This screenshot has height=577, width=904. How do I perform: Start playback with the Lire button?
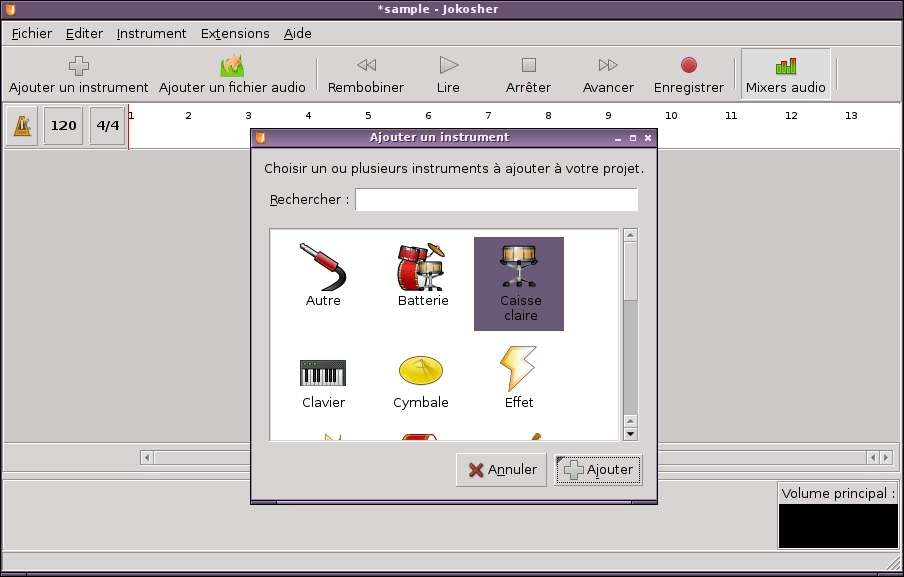coord(448,74)
